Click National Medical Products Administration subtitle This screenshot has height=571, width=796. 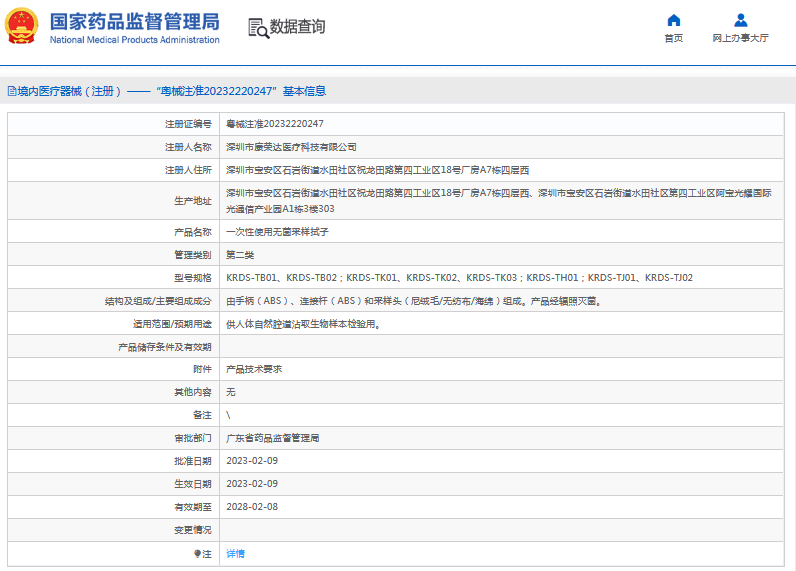click(x=135, y=40)
